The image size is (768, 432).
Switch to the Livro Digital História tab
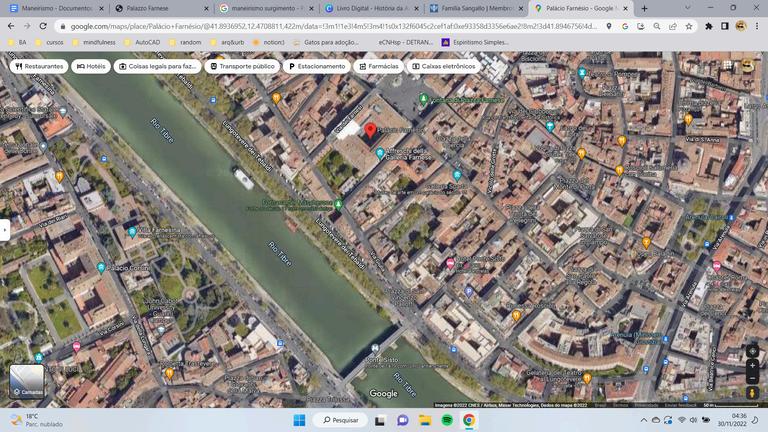pyautogui.click(x=372, y=8)
